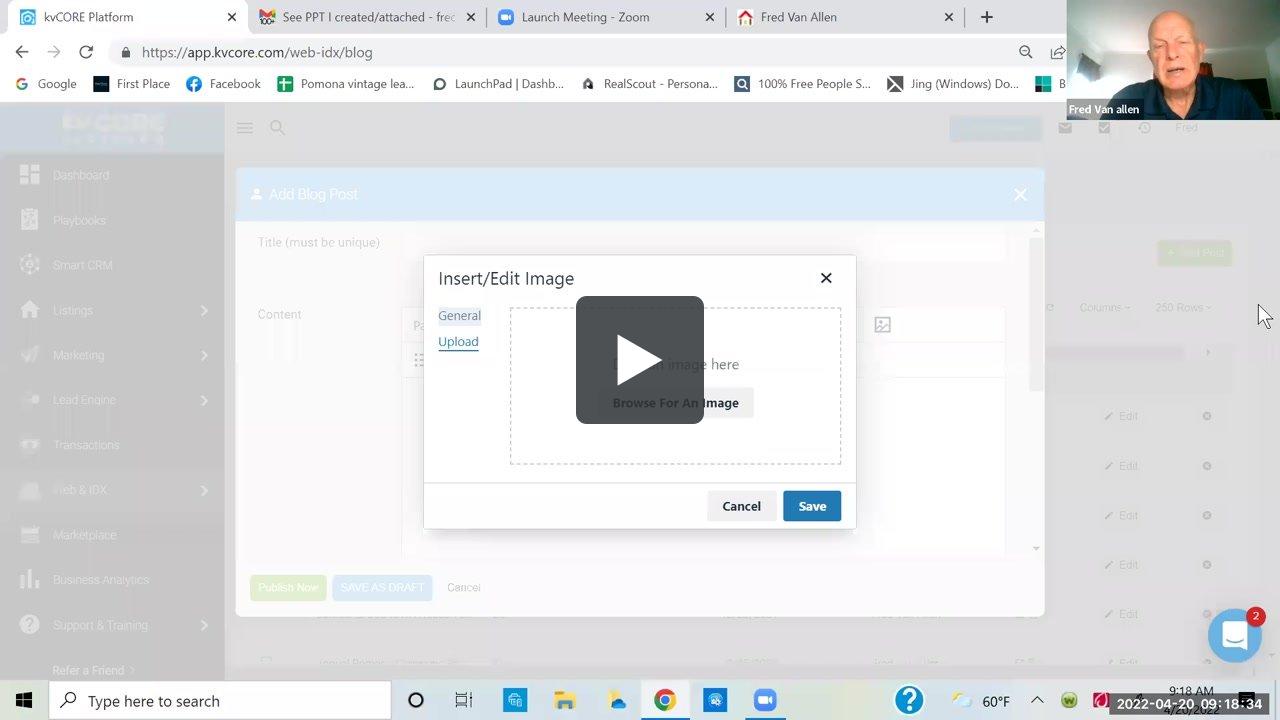Open Chrome from the taskbar
Viewport: 1280px width, 720px height.
[x=665, y=701]
